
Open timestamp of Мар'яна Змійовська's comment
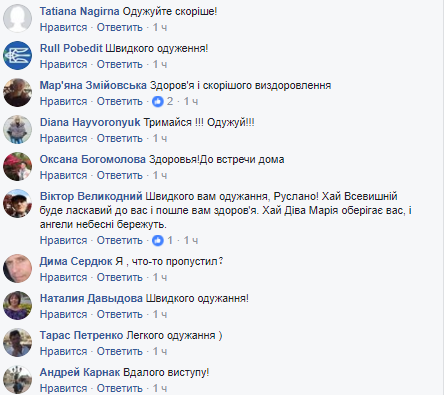(x=191, y=101)
